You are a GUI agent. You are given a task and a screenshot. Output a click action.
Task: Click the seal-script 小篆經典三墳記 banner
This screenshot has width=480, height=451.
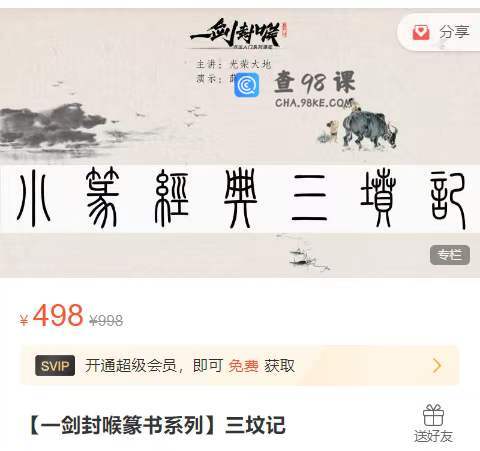[x=240, y=199]
